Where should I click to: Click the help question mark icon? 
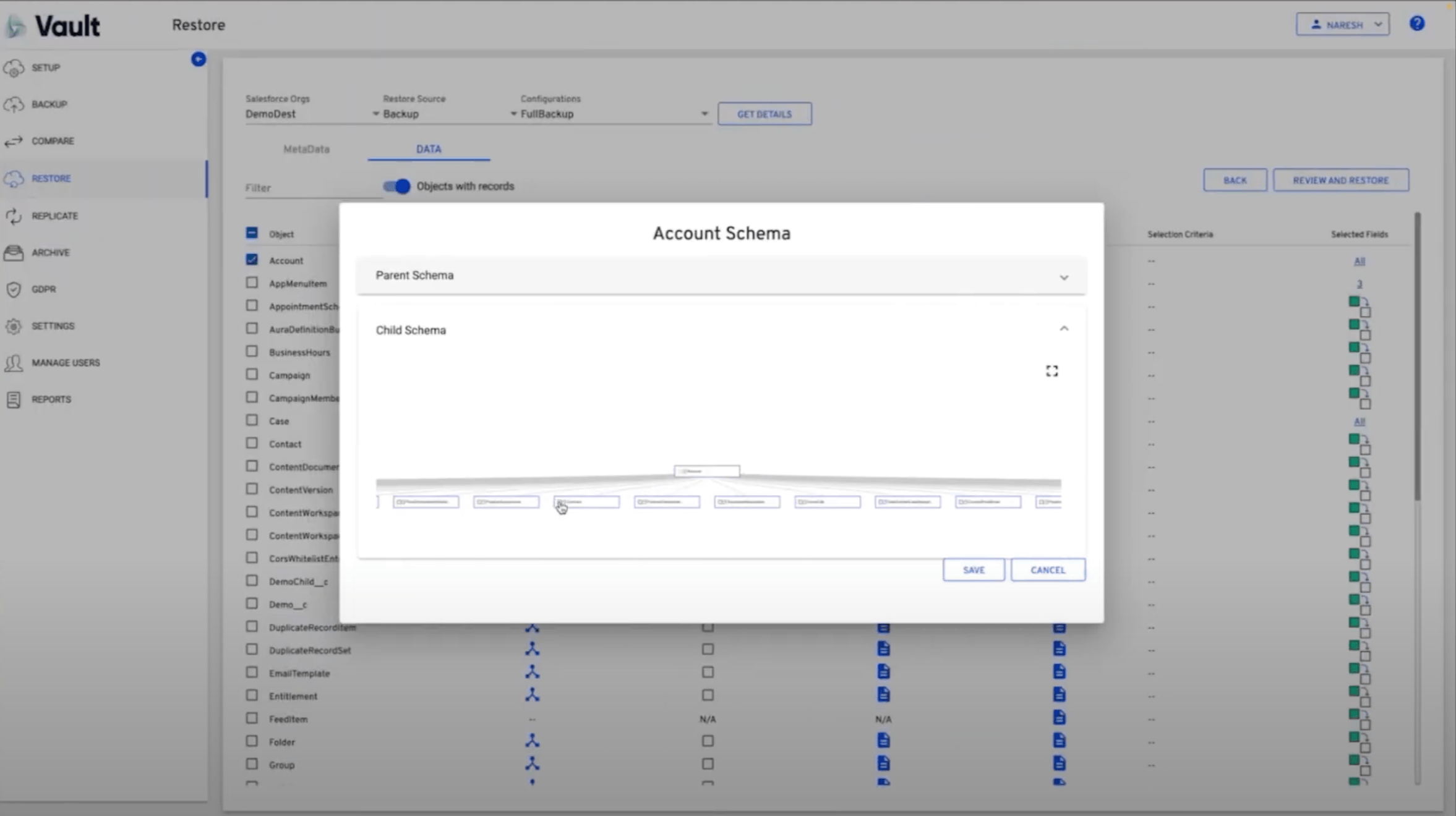(x=1418, y=23)
